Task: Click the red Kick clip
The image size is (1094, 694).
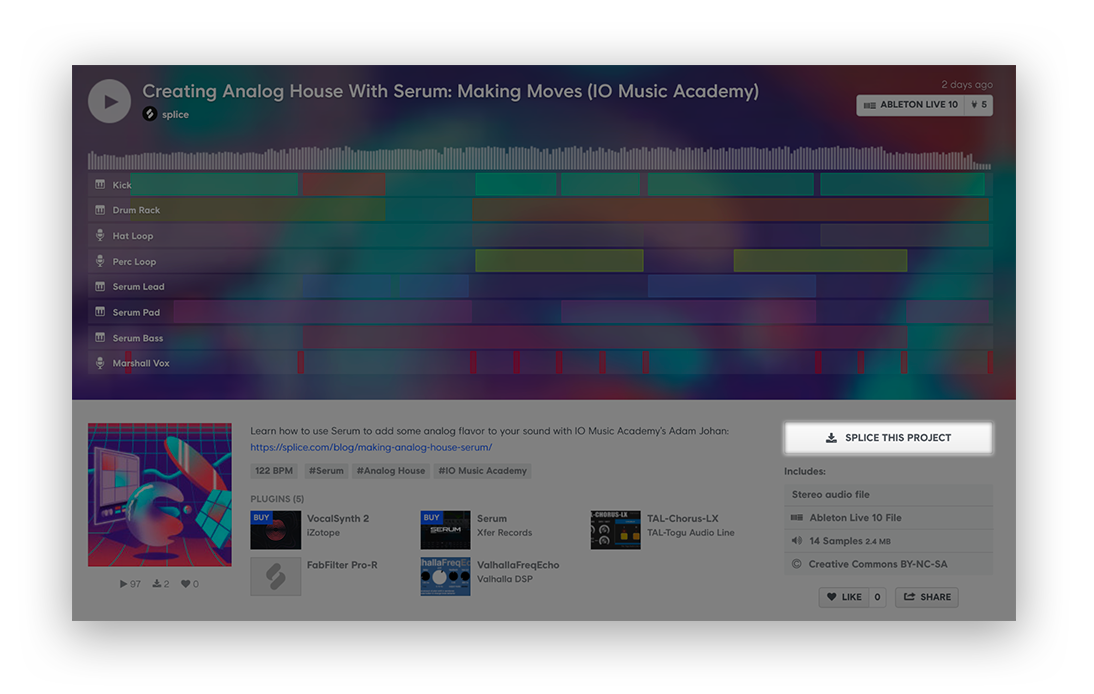Action: coord(343,184)
